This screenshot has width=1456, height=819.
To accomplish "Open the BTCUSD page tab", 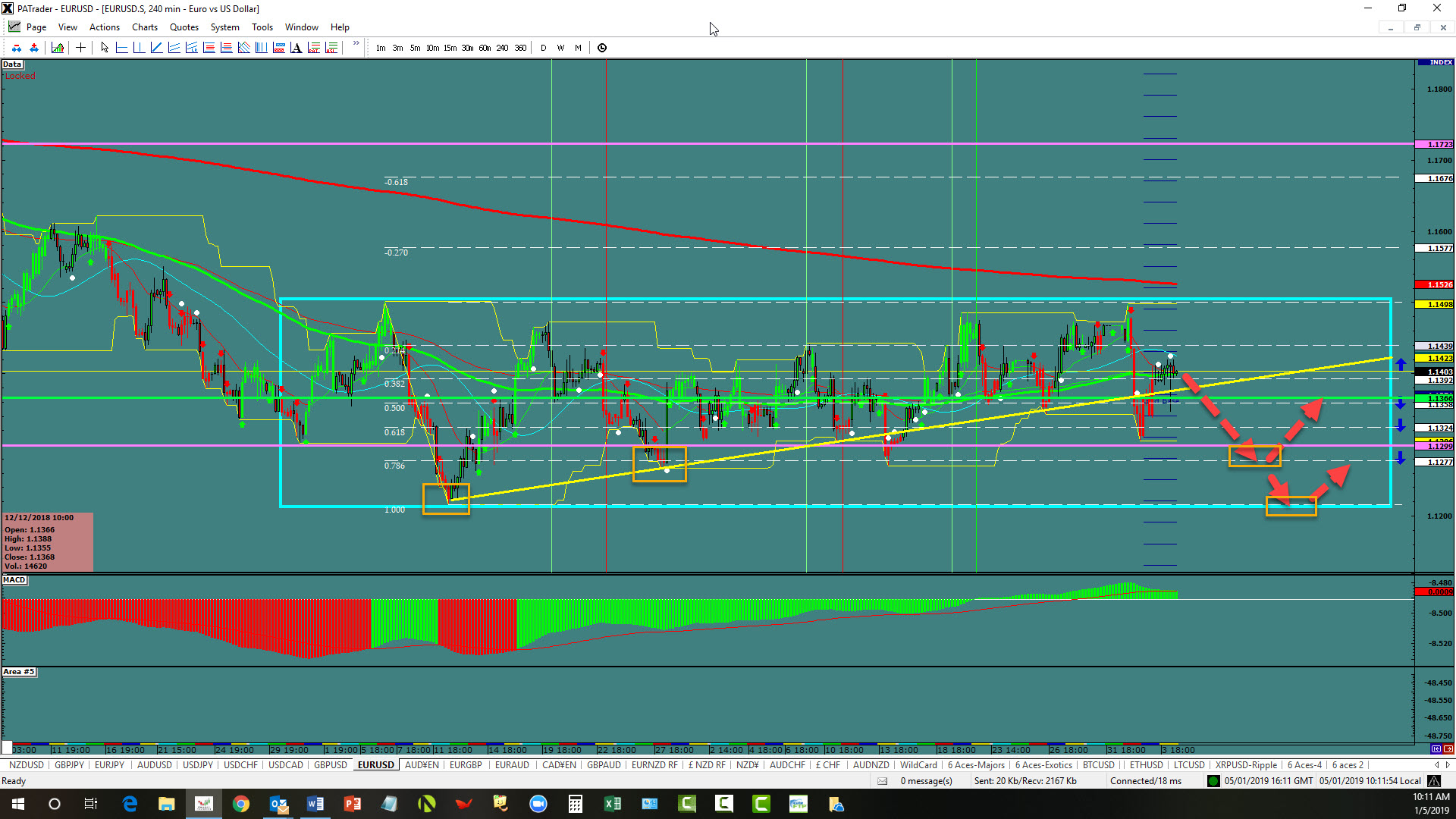I will point(1098,765).
